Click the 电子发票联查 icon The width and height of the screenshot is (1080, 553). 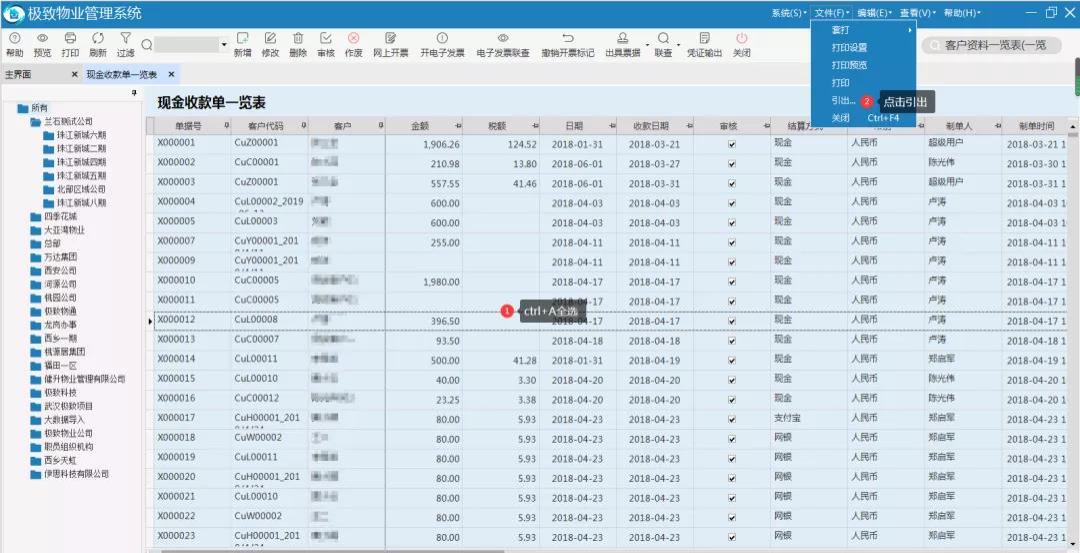503,39
